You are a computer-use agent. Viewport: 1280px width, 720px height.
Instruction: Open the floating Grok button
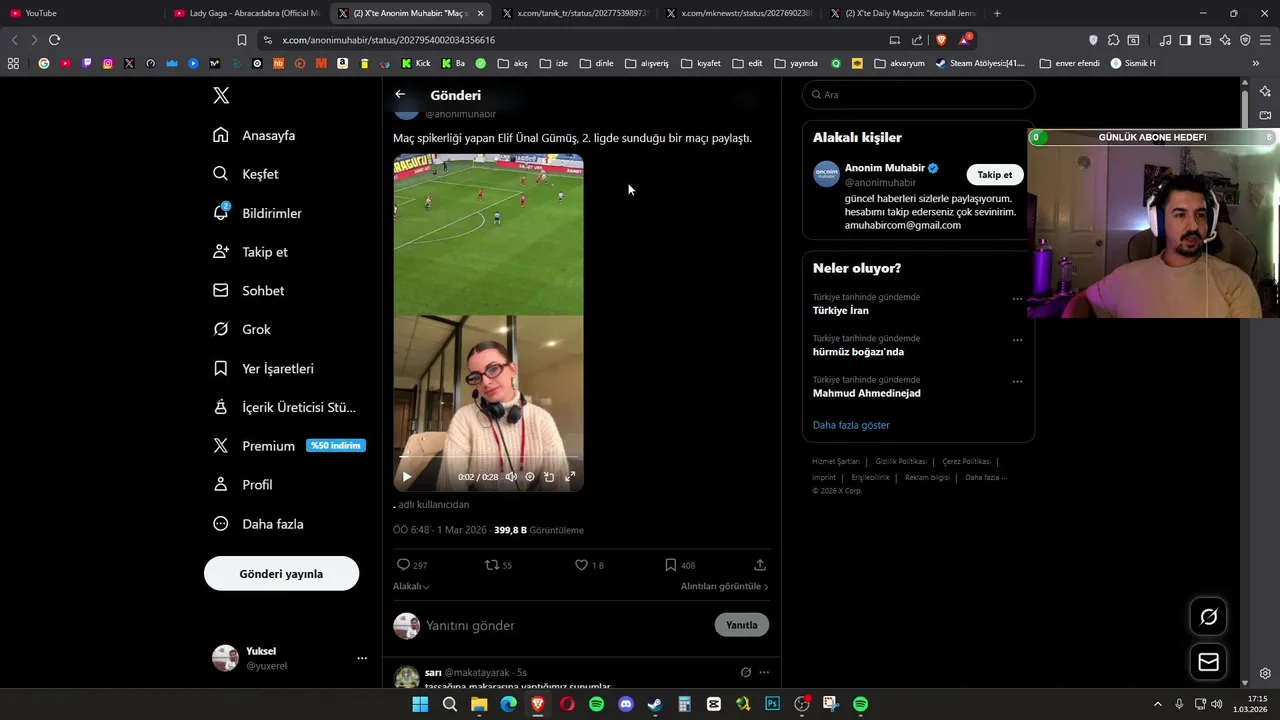1208,617
